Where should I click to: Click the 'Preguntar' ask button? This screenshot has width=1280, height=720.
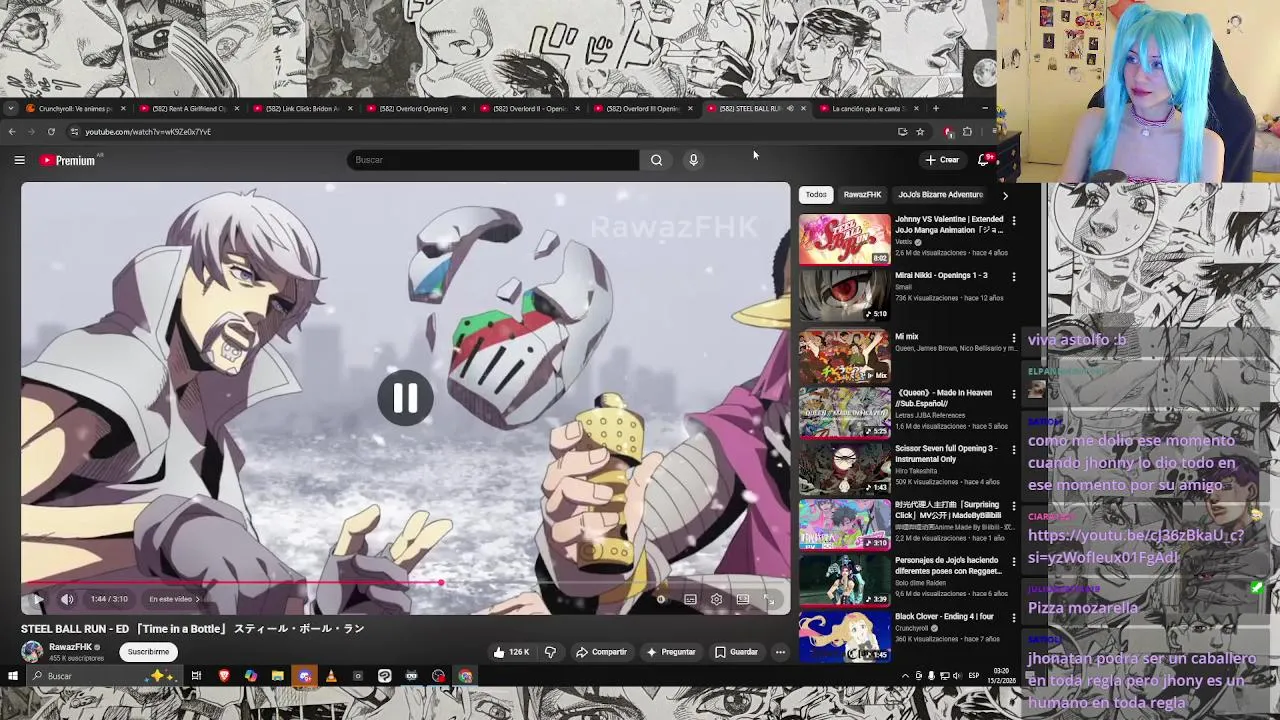pyautogui.click(x=670, y=652)
